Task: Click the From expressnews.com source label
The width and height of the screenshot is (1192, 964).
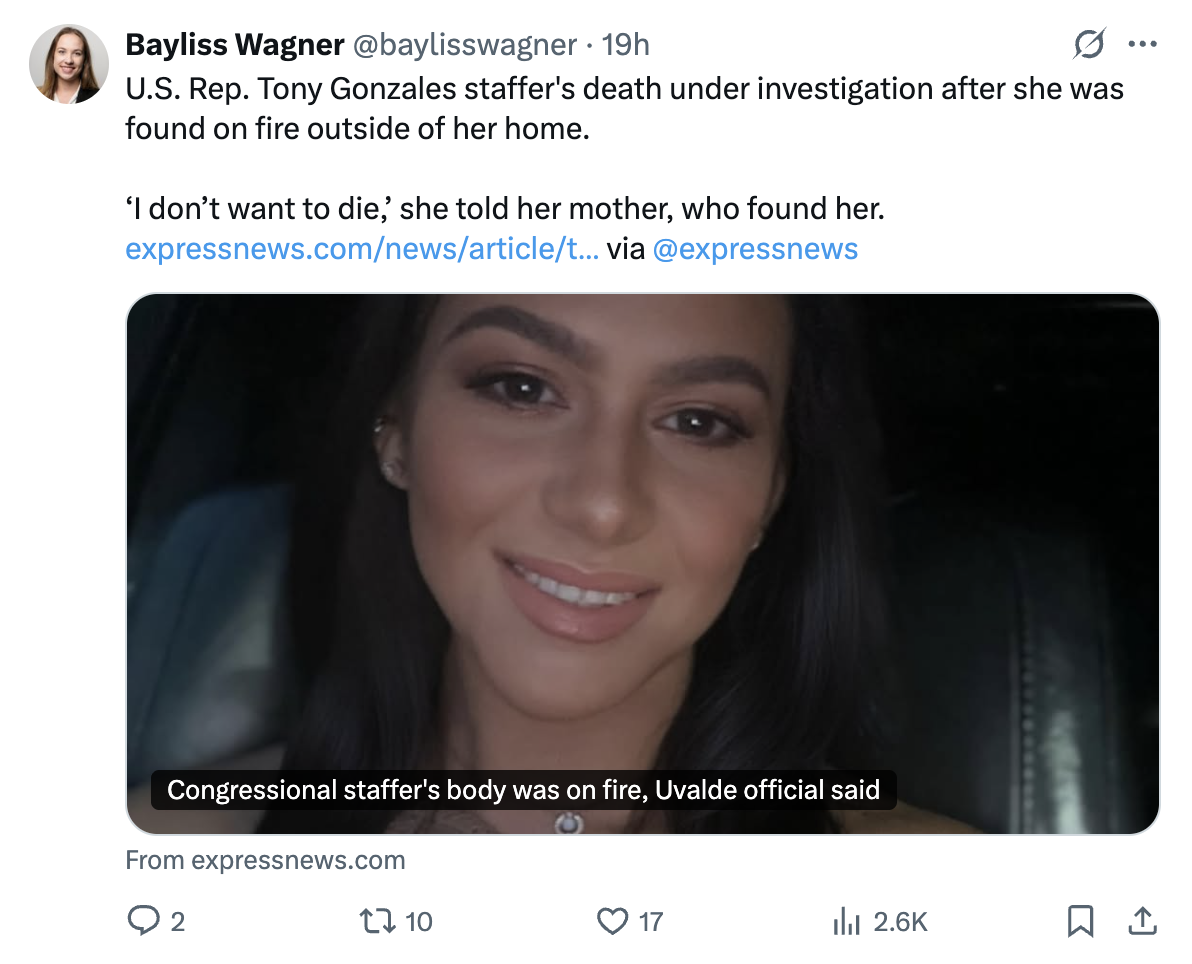Action: (265, 860)
